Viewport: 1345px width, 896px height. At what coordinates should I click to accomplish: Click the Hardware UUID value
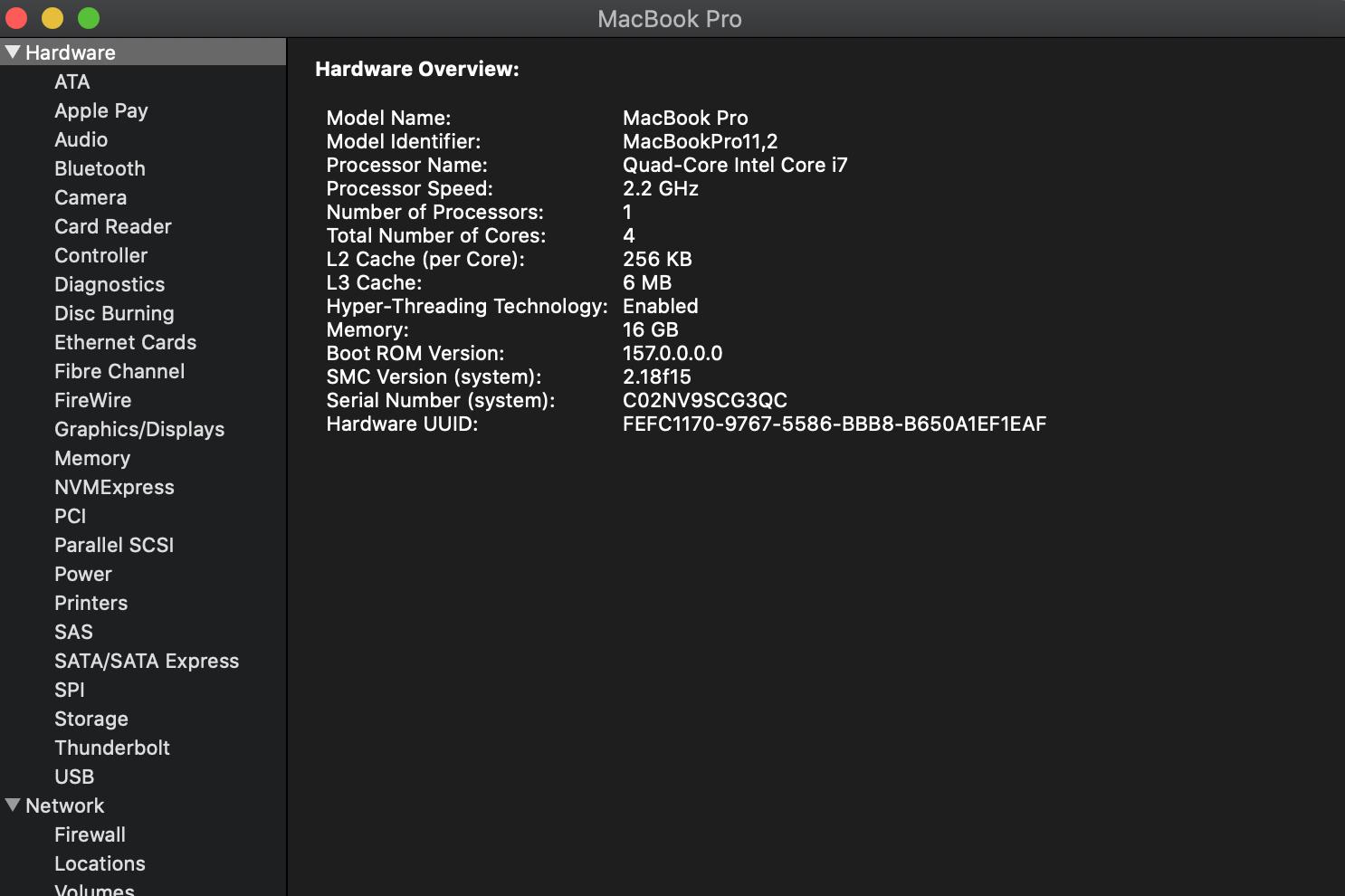(x=835, y=424)
